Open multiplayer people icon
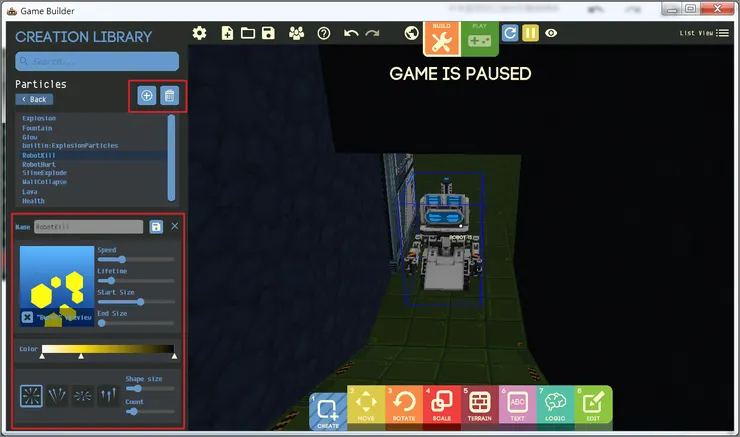Image resolution: width=740 pixels, height=437 pixels. [x=296, y=33]
